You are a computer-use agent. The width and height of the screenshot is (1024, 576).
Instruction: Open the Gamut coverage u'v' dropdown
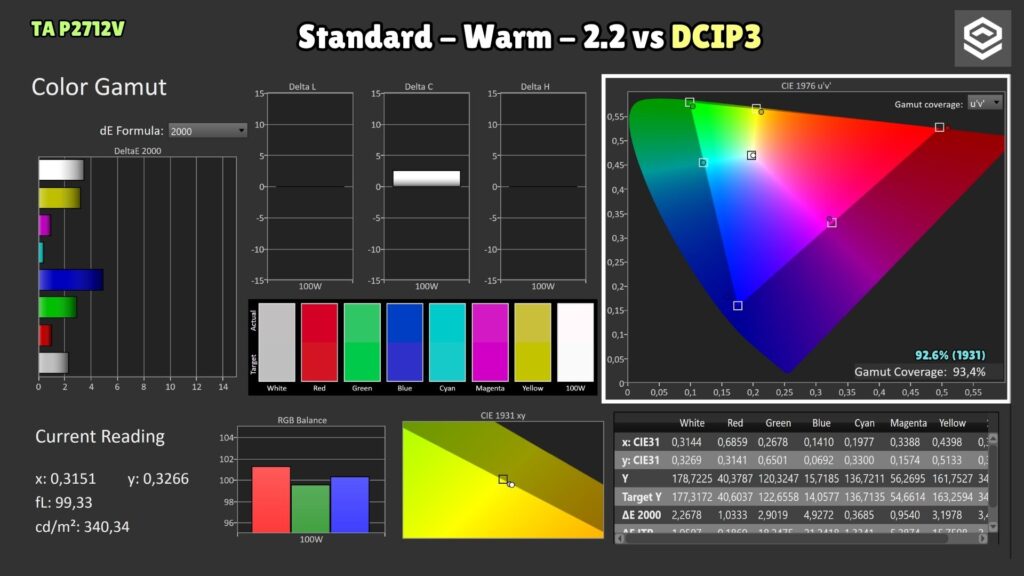984,103
